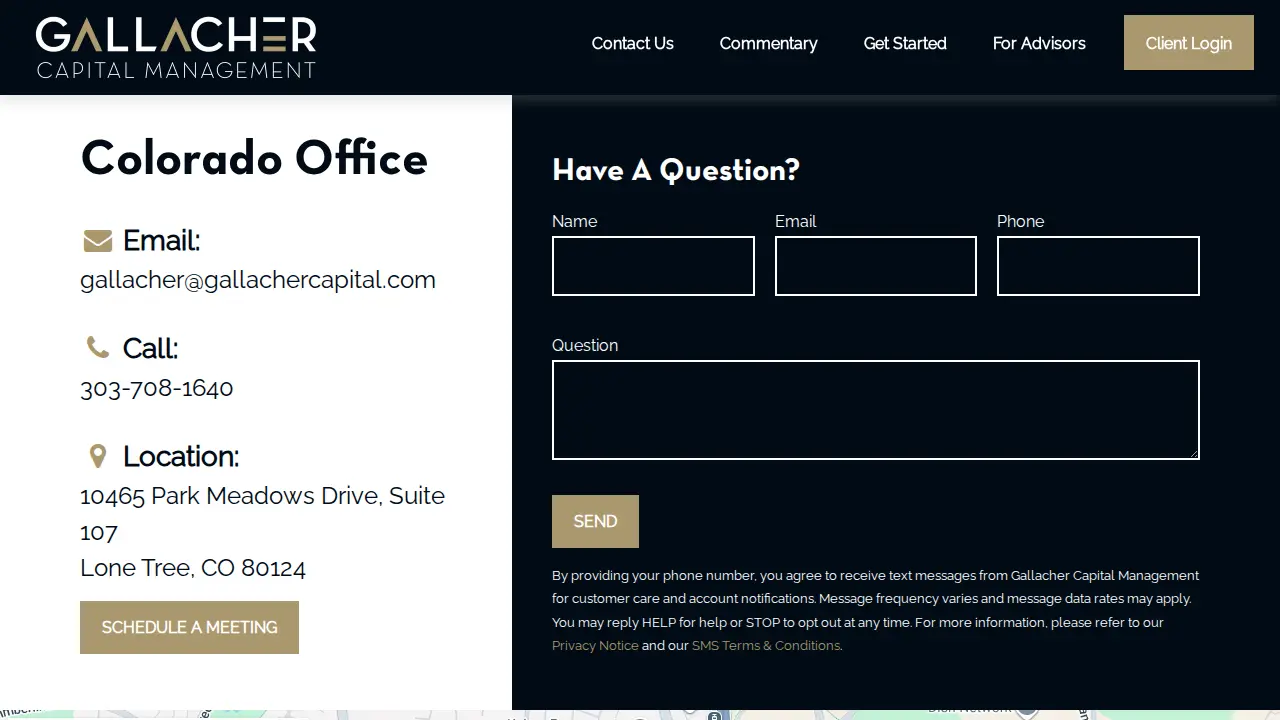This screenshot has width=1280, height=720.
Task: Focus the Email input field
Action: [876, 266]
